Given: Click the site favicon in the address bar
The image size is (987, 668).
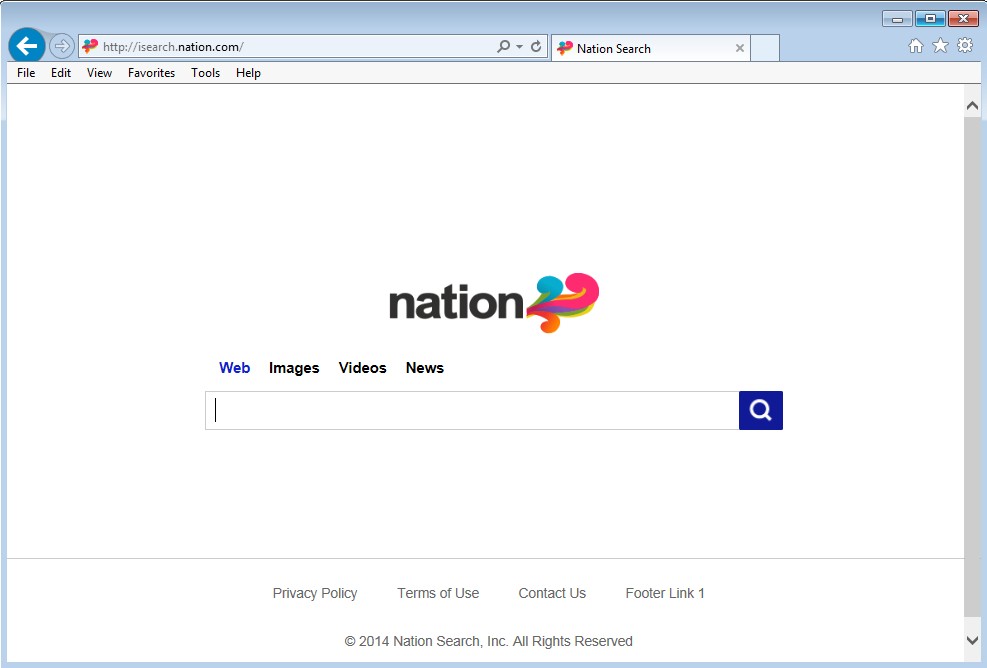Looking at the screenshot, I should pos(90,47).
